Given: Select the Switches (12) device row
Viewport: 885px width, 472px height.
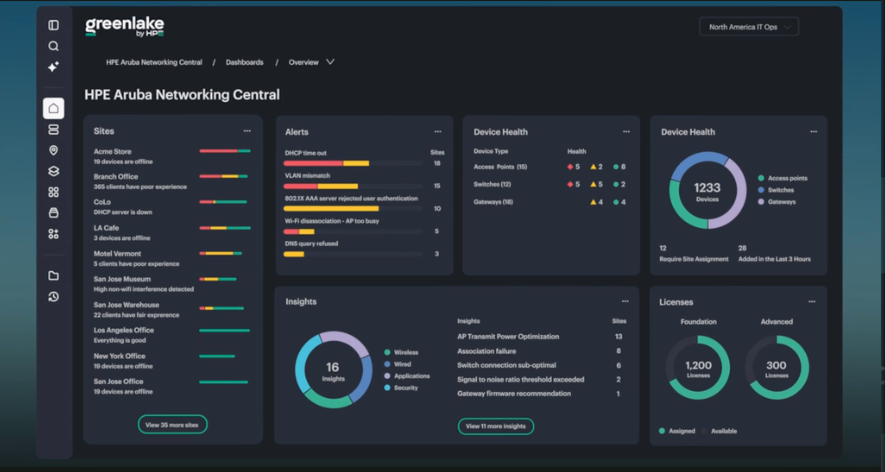Looking at the screenshot, I should click(550, 184).
